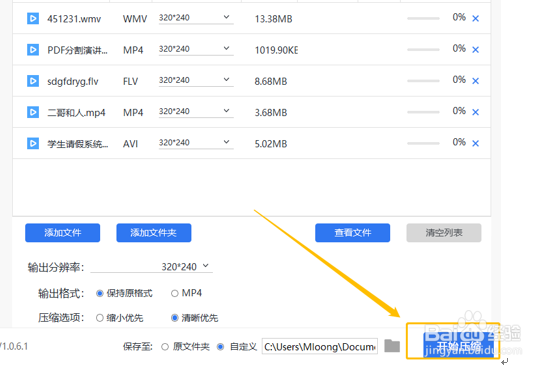The image size is (554, 370).
Task: Click the 添加文件夹 button
Action: click(x=154, y=233)
